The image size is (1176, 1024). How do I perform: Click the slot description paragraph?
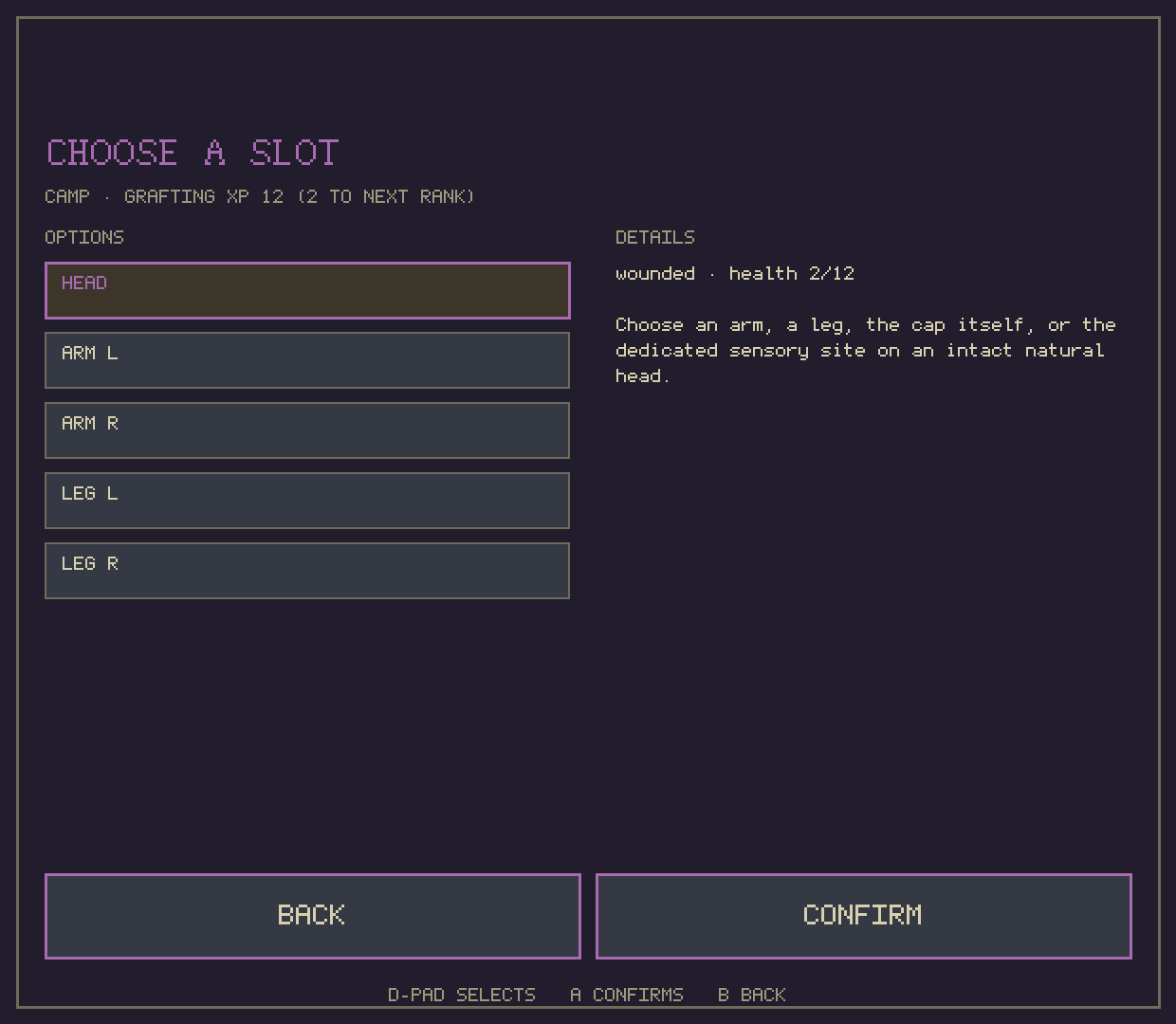[x=866, y=350]
